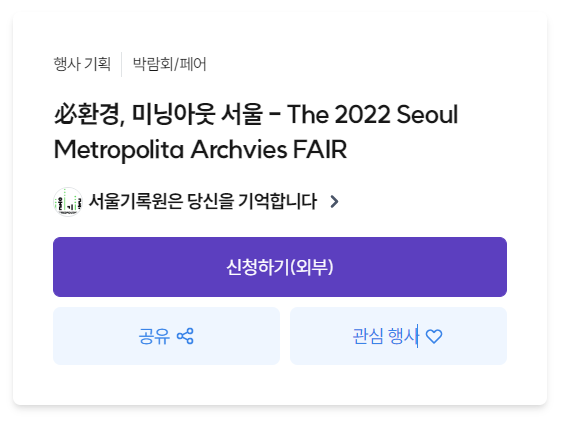Open the 서울기록원 organizer avatar logo

68,202
